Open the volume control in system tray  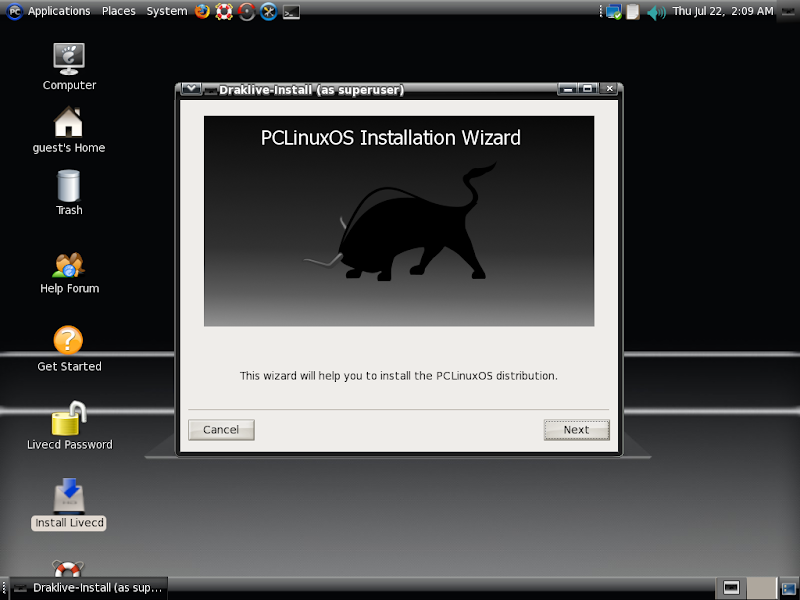(x=654, y=12)
